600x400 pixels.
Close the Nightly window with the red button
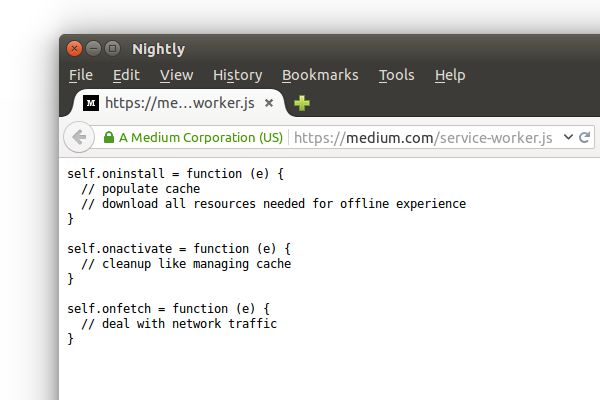[75, 49]
